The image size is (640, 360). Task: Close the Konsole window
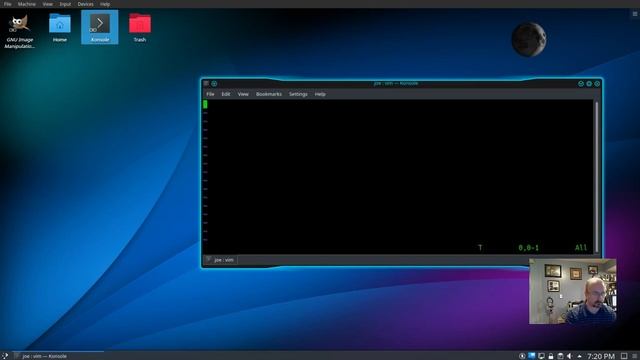point(597,83)
